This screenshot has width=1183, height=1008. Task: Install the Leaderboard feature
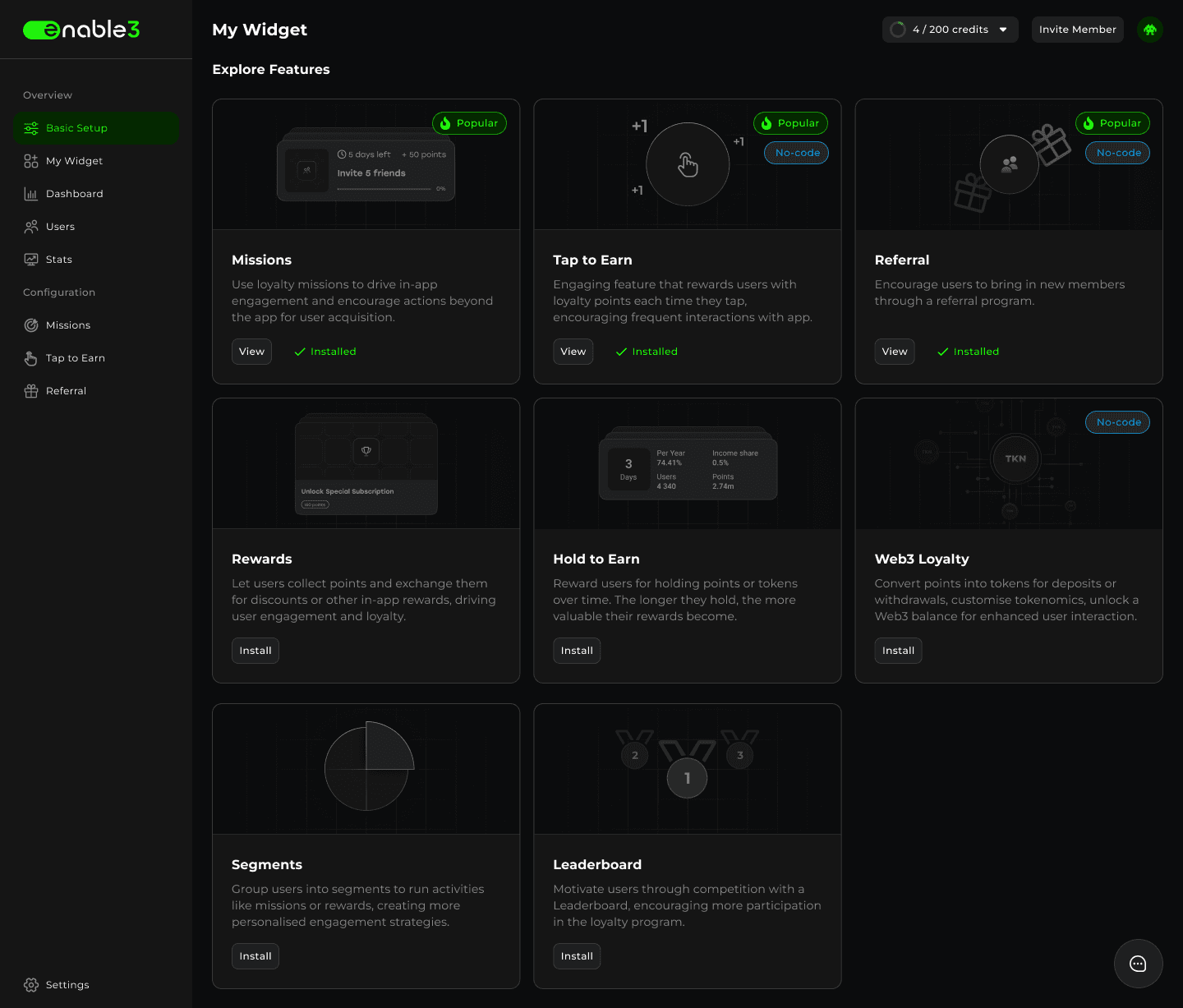click(x=577, y=956)
